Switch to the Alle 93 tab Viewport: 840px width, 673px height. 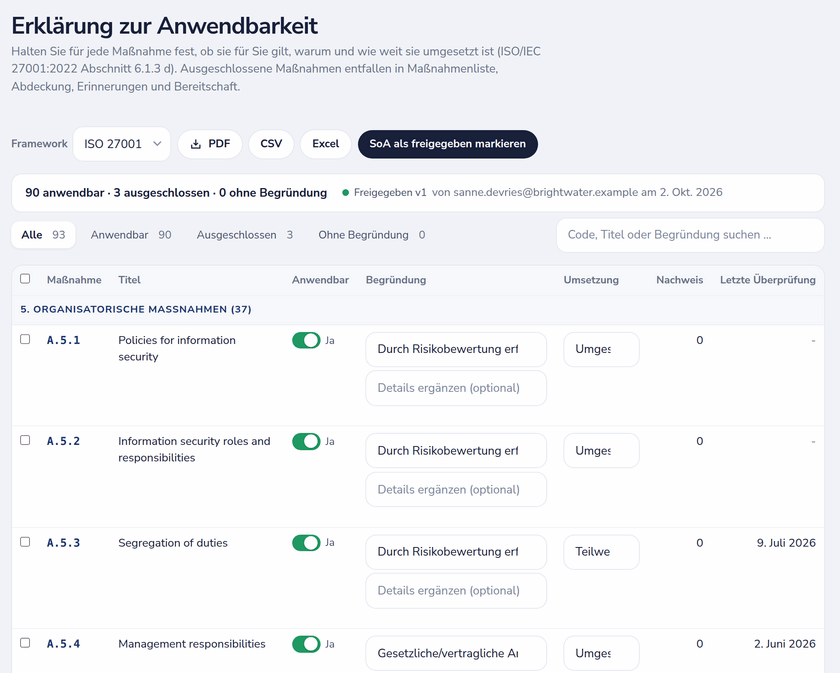click(x=43, y=235)
